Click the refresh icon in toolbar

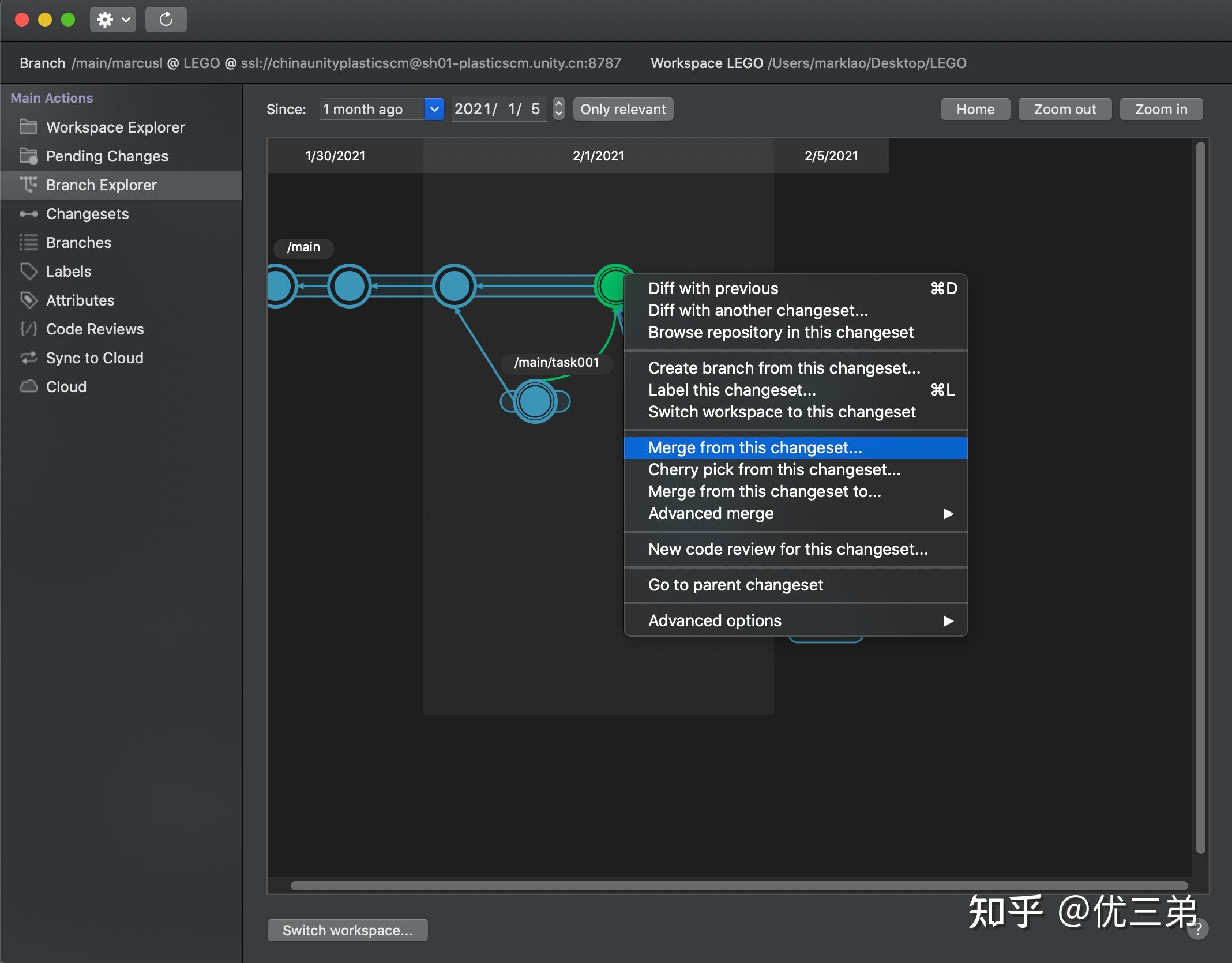point(166,20)
